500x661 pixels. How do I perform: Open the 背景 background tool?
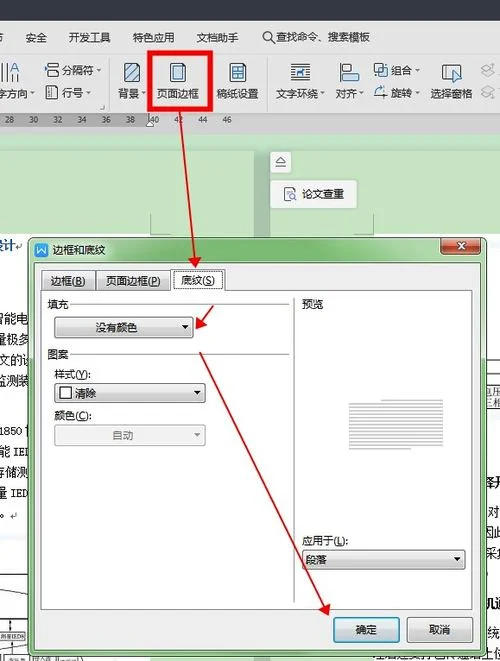click(x=132, y=81)
